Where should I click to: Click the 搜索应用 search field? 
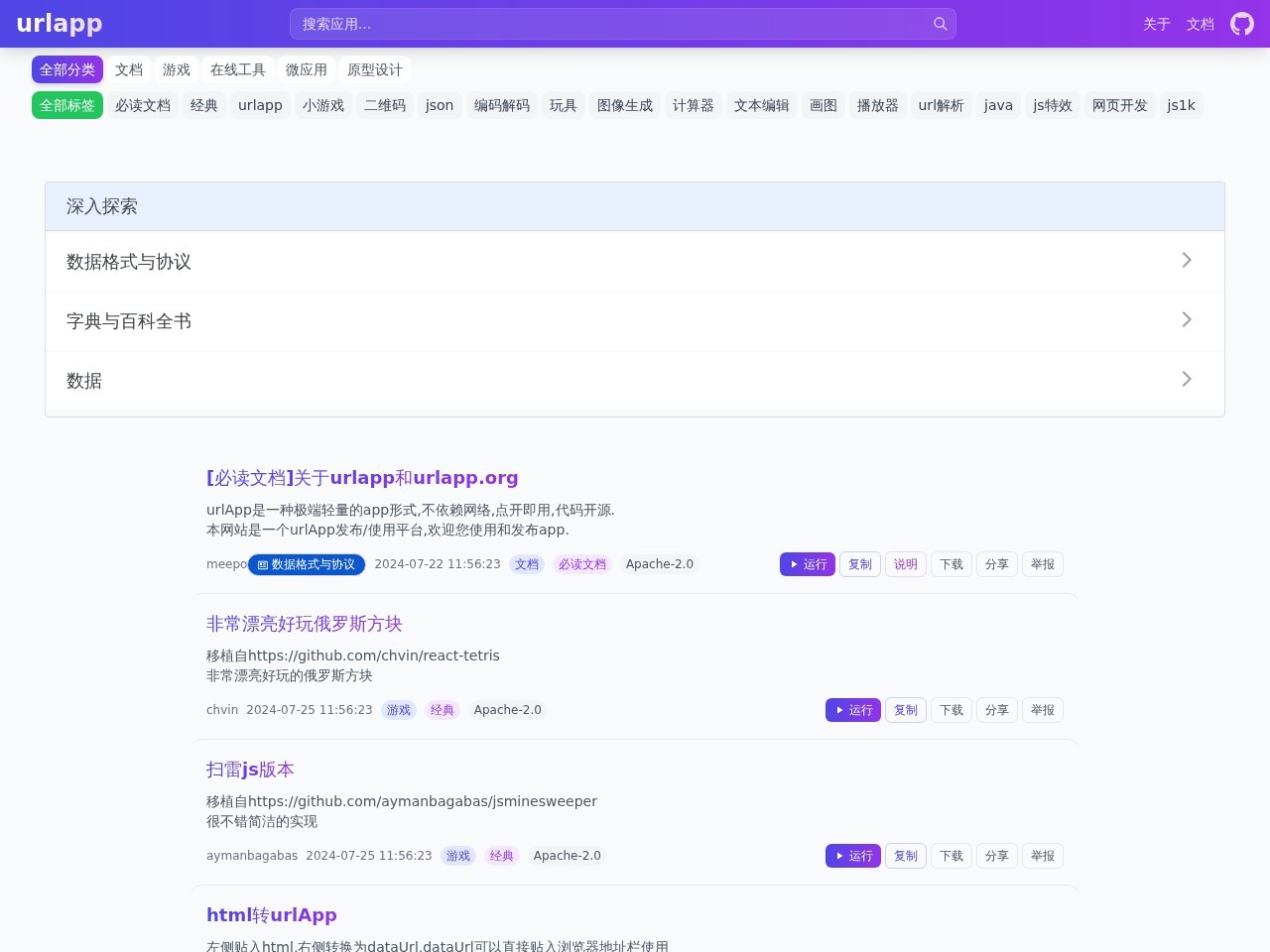click(x=622, y=24)
